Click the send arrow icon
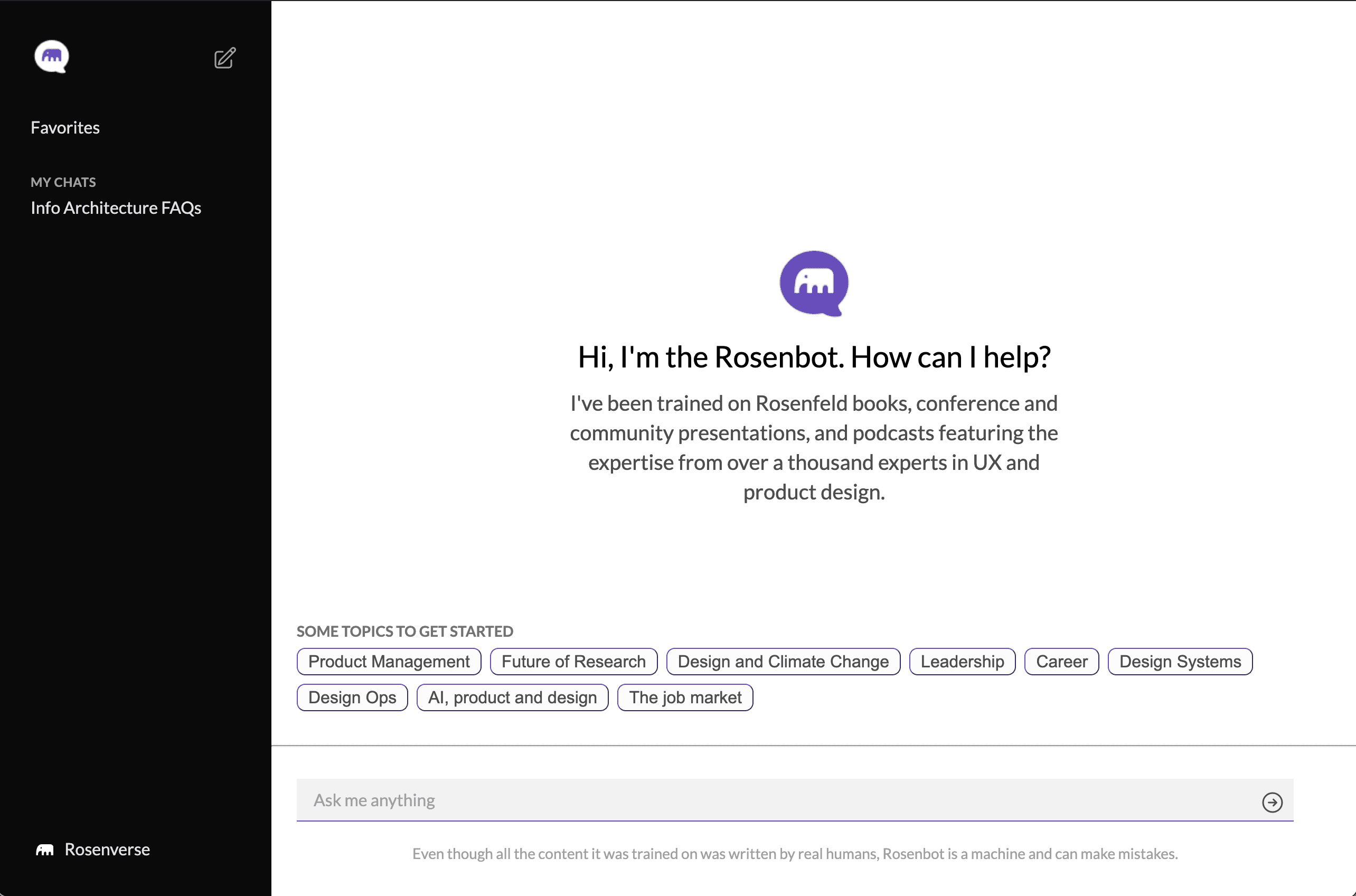Screen dimensions: 1356x896 click(x=1272, y=801)
